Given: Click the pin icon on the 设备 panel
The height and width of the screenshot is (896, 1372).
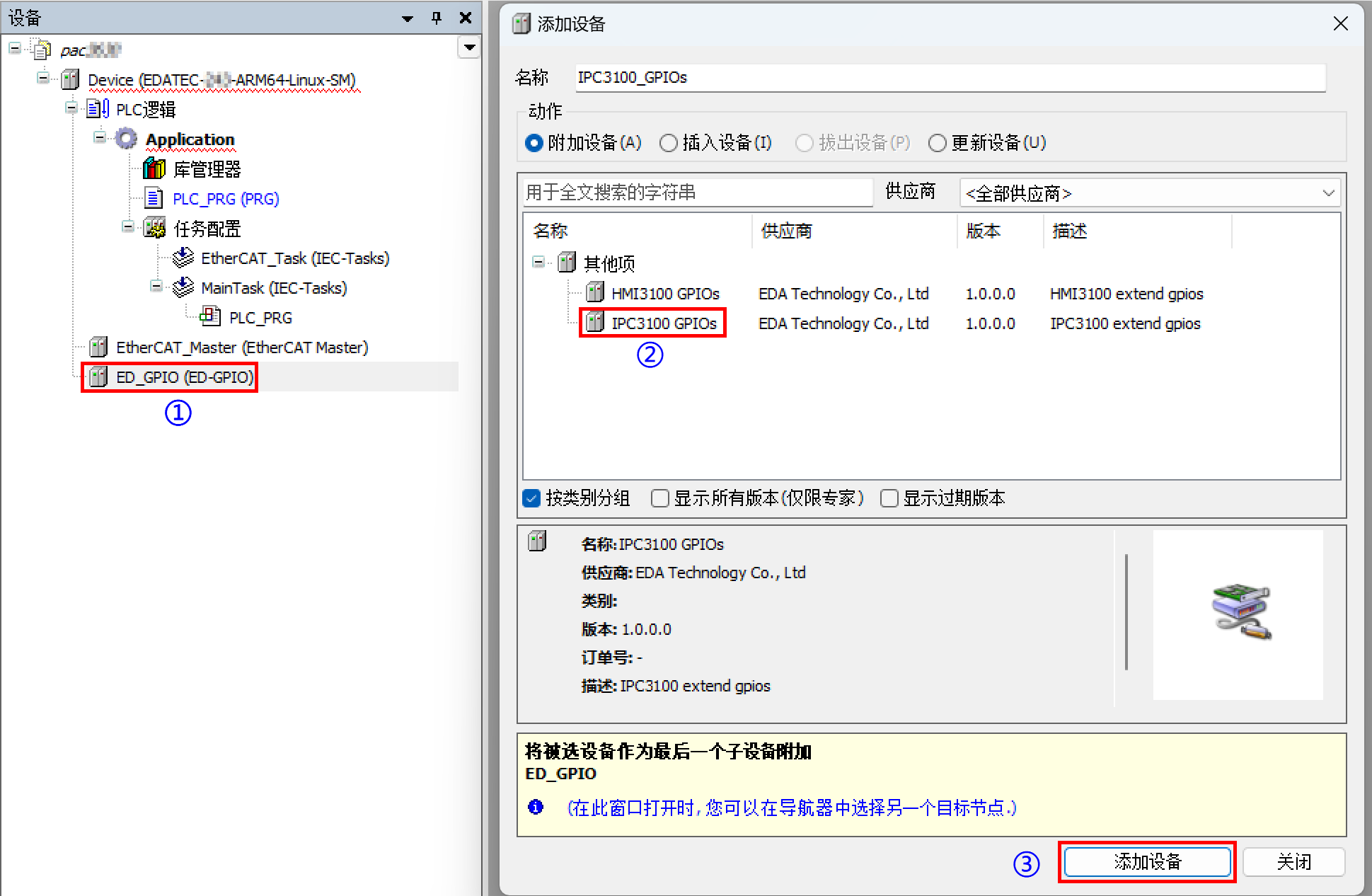Looking at the screenshot, I should [x=436, y=18].
